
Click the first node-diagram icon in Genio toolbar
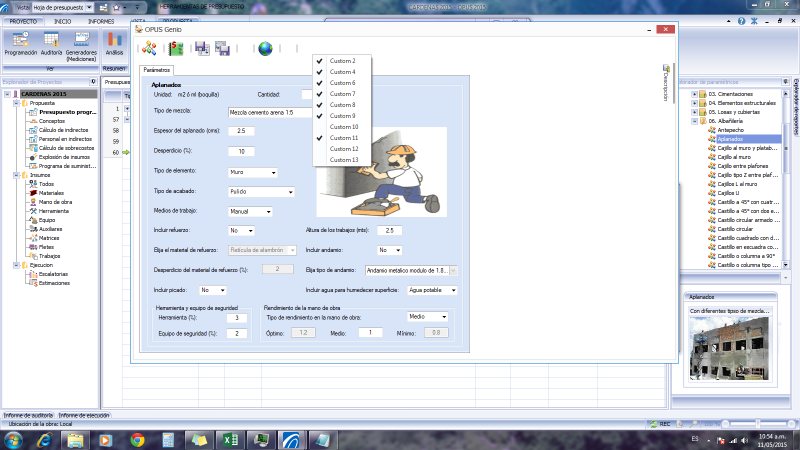coord(149,48)
